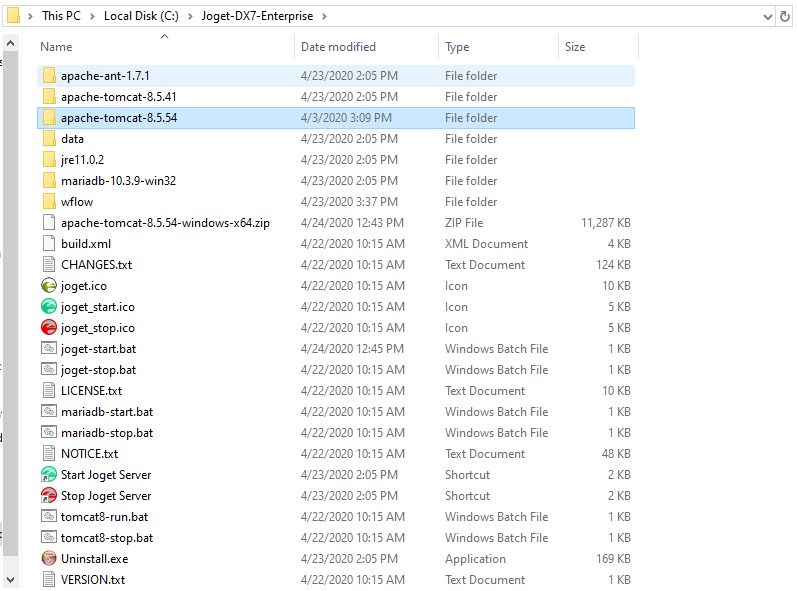
Task: Click the navigation pane scroll down arrow
Action: click(11, 578)
